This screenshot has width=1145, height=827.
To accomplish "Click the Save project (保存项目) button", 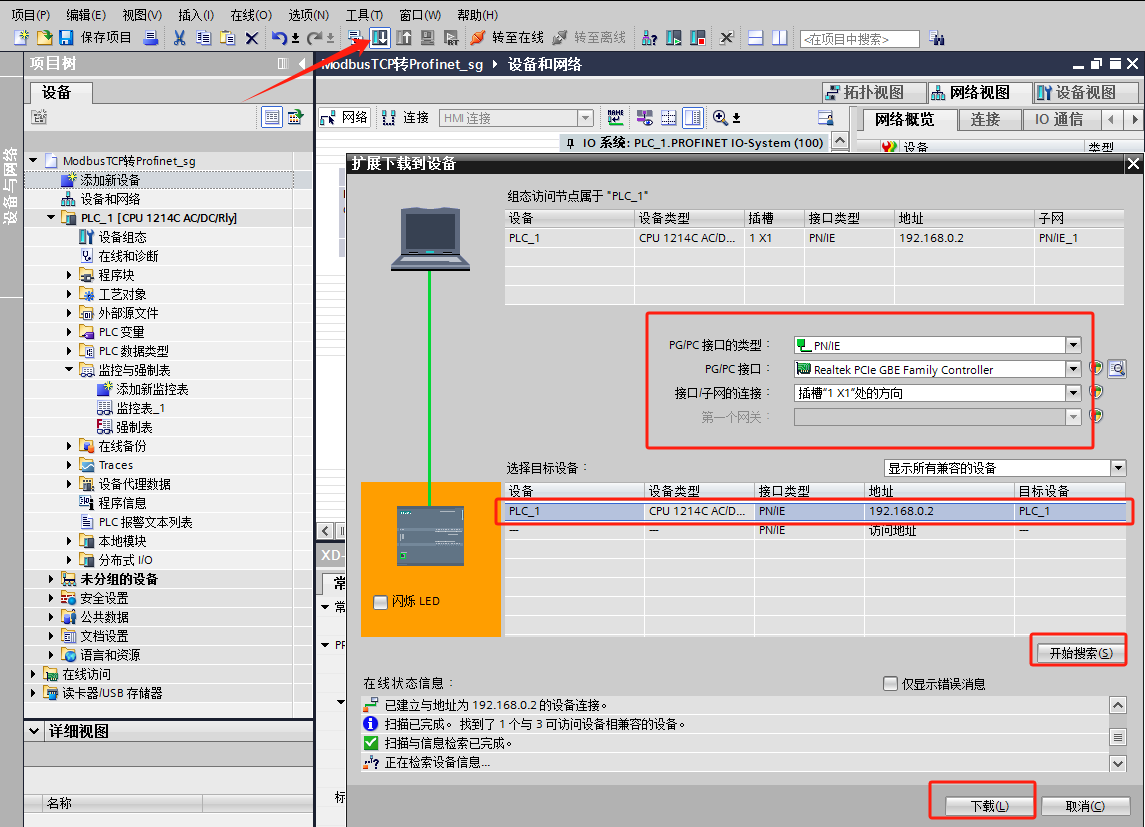I will [x=95, y=38].
